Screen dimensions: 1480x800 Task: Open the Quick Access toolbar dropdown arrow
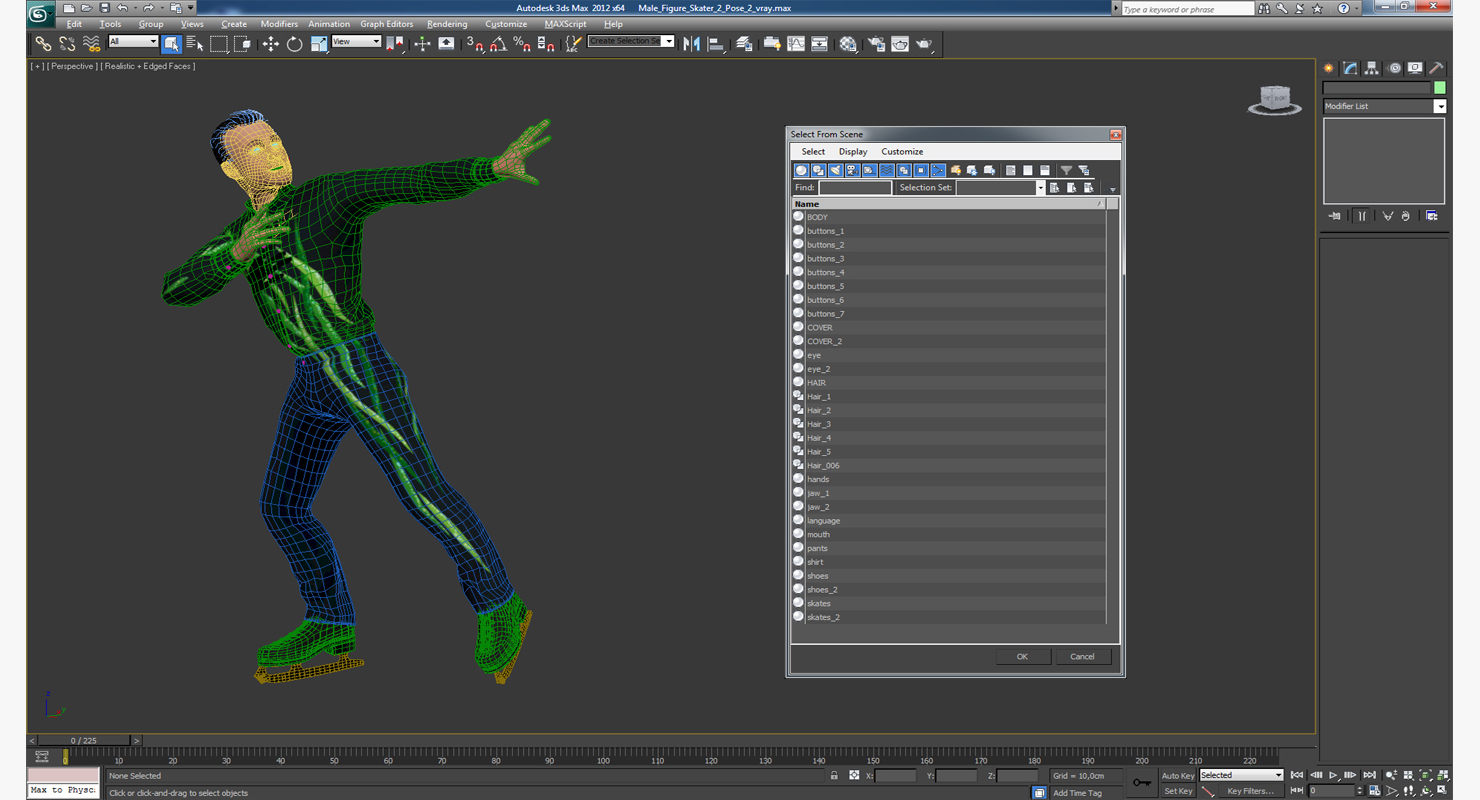(x=191, y=8)
